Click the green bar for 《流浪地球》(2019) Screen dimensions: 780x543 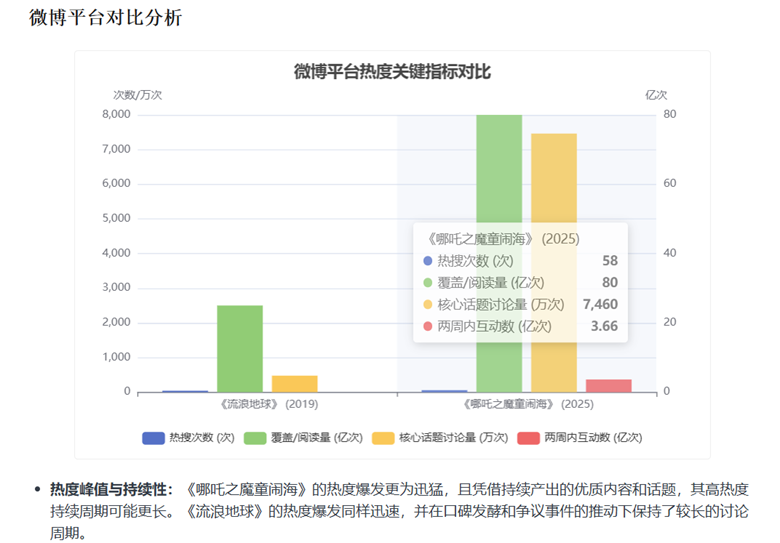pos(240,349)
